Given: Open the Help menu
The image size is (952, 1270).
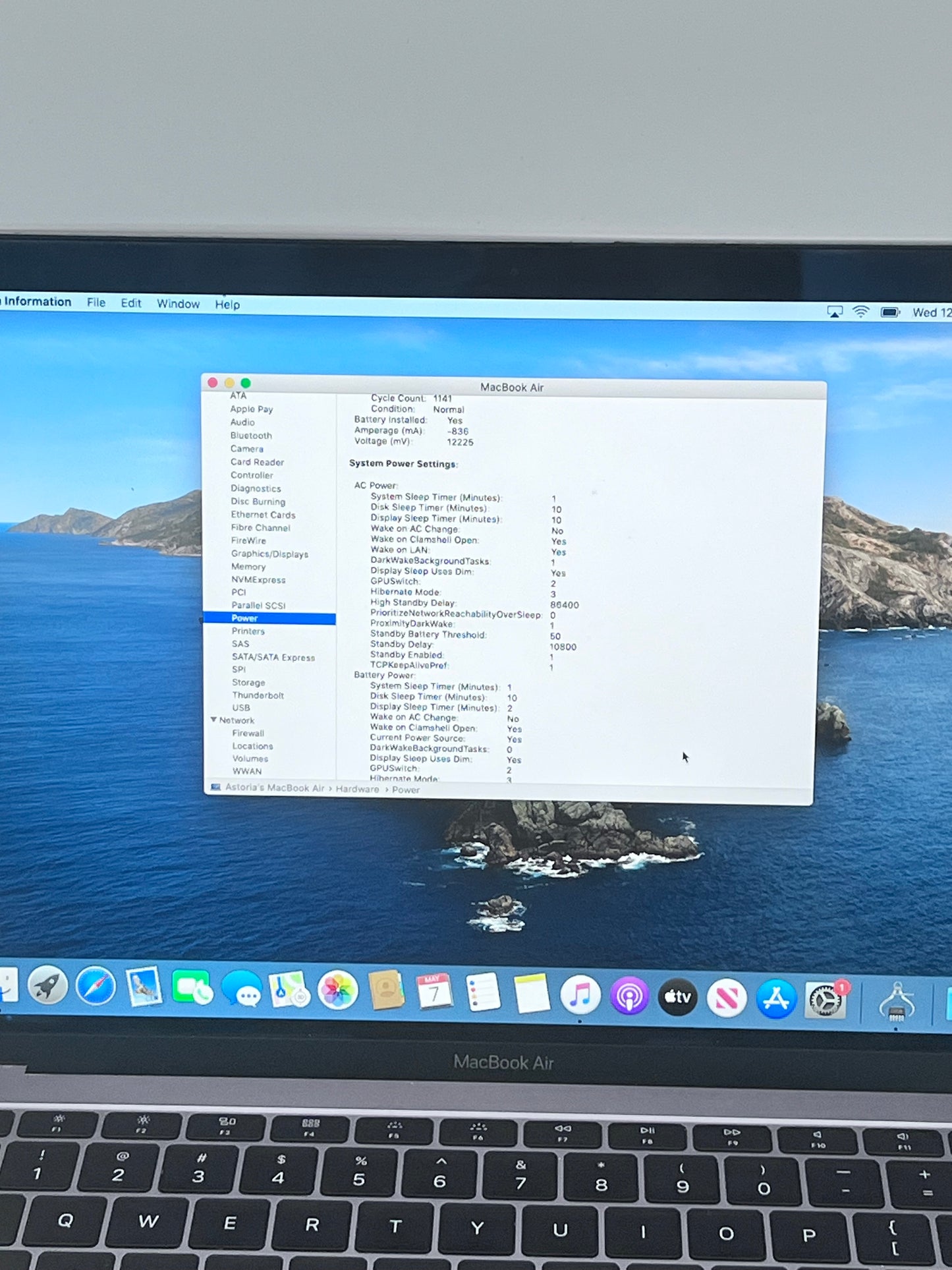Looking at the screenshot, I should click(227, 304).
